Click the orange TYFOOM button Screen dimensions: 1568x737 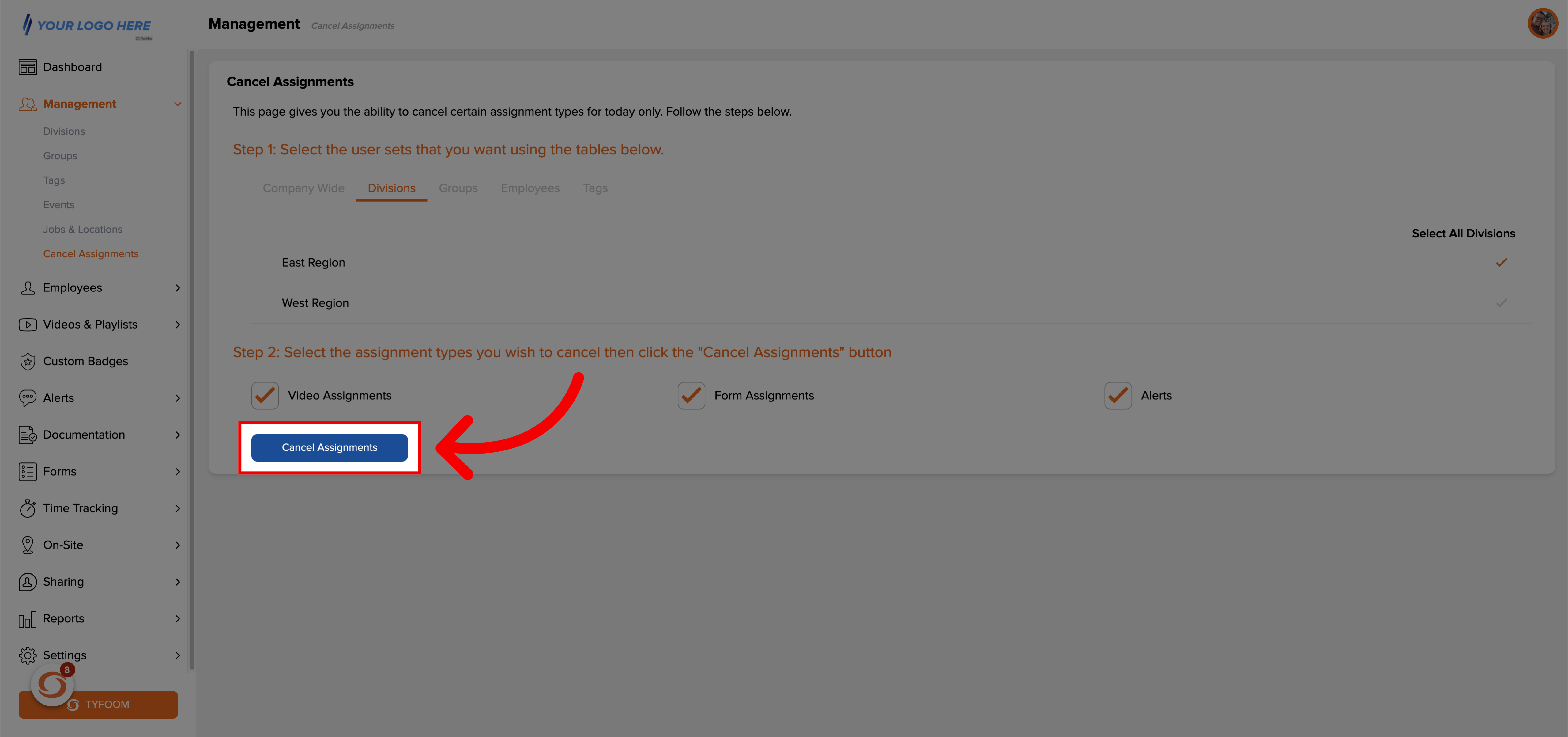(x=98, y=705)
